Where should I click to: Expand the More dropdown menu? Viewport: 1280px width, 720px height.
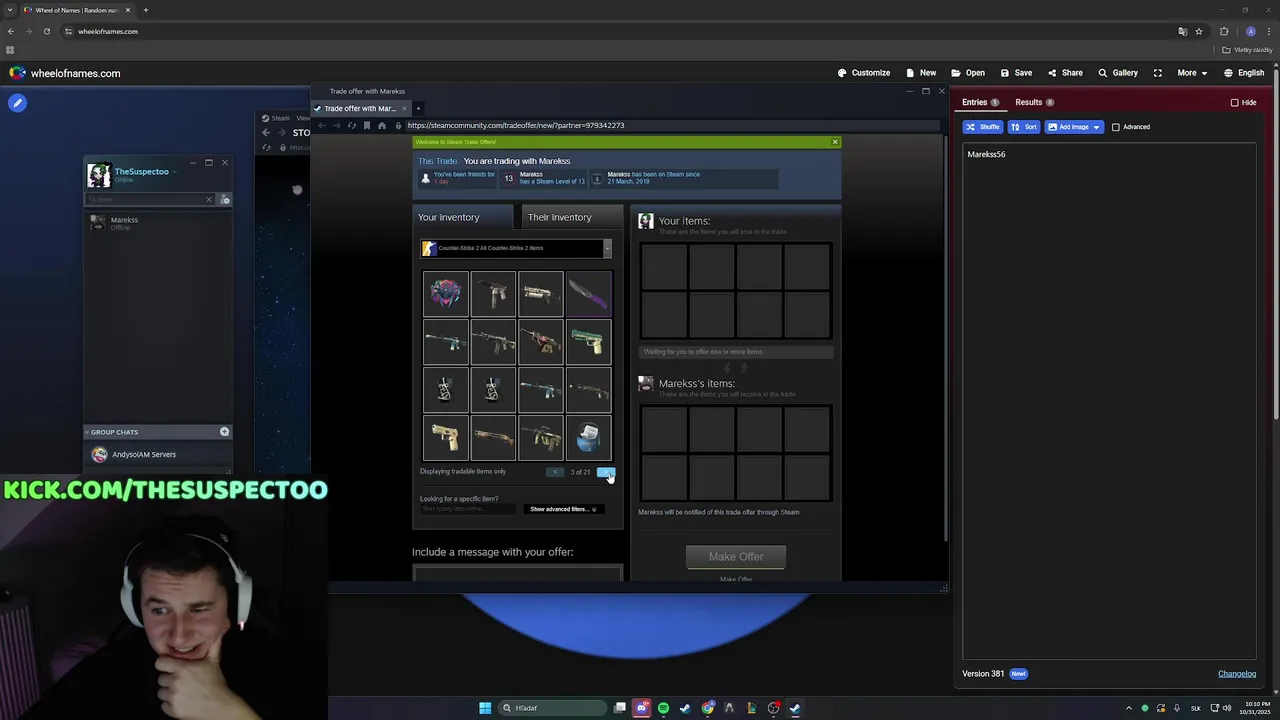(1192, 73)
